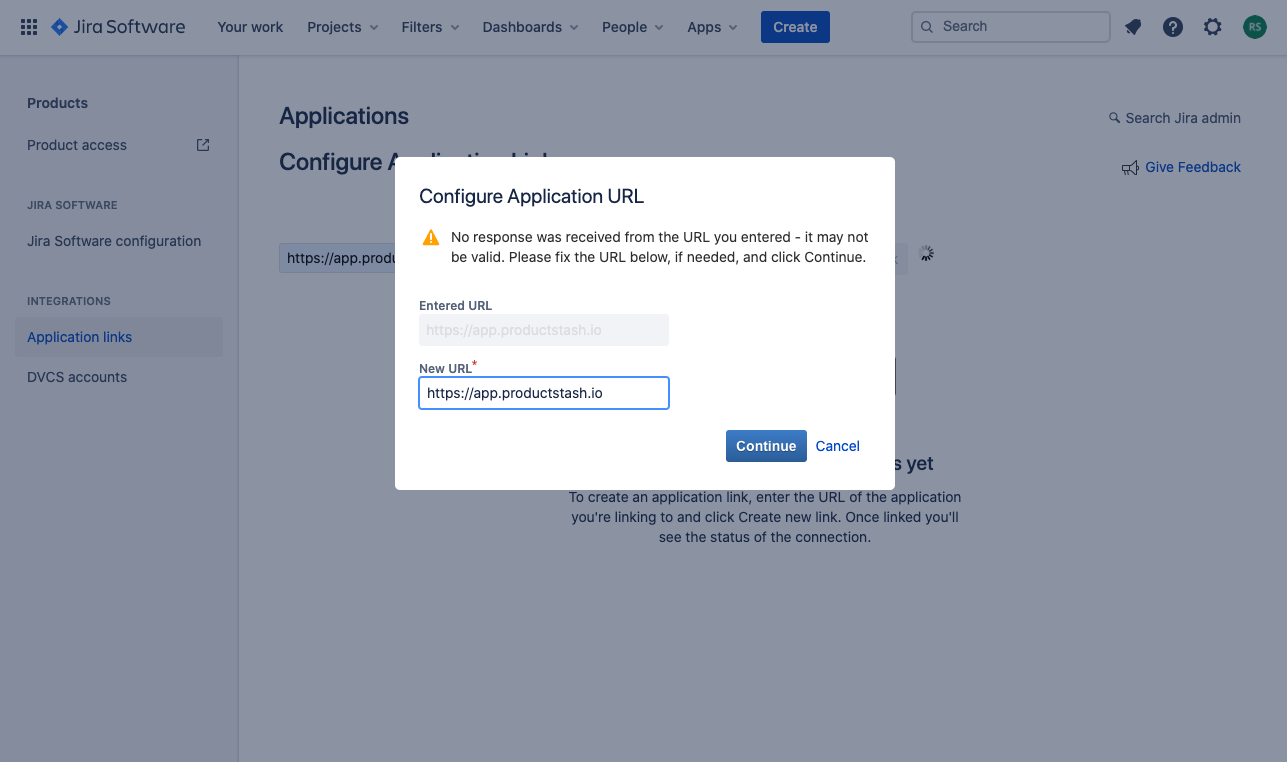Expand the Filters dropdown
The height and width of the screenshot is (762, 1287).
[x=430, y=27]
